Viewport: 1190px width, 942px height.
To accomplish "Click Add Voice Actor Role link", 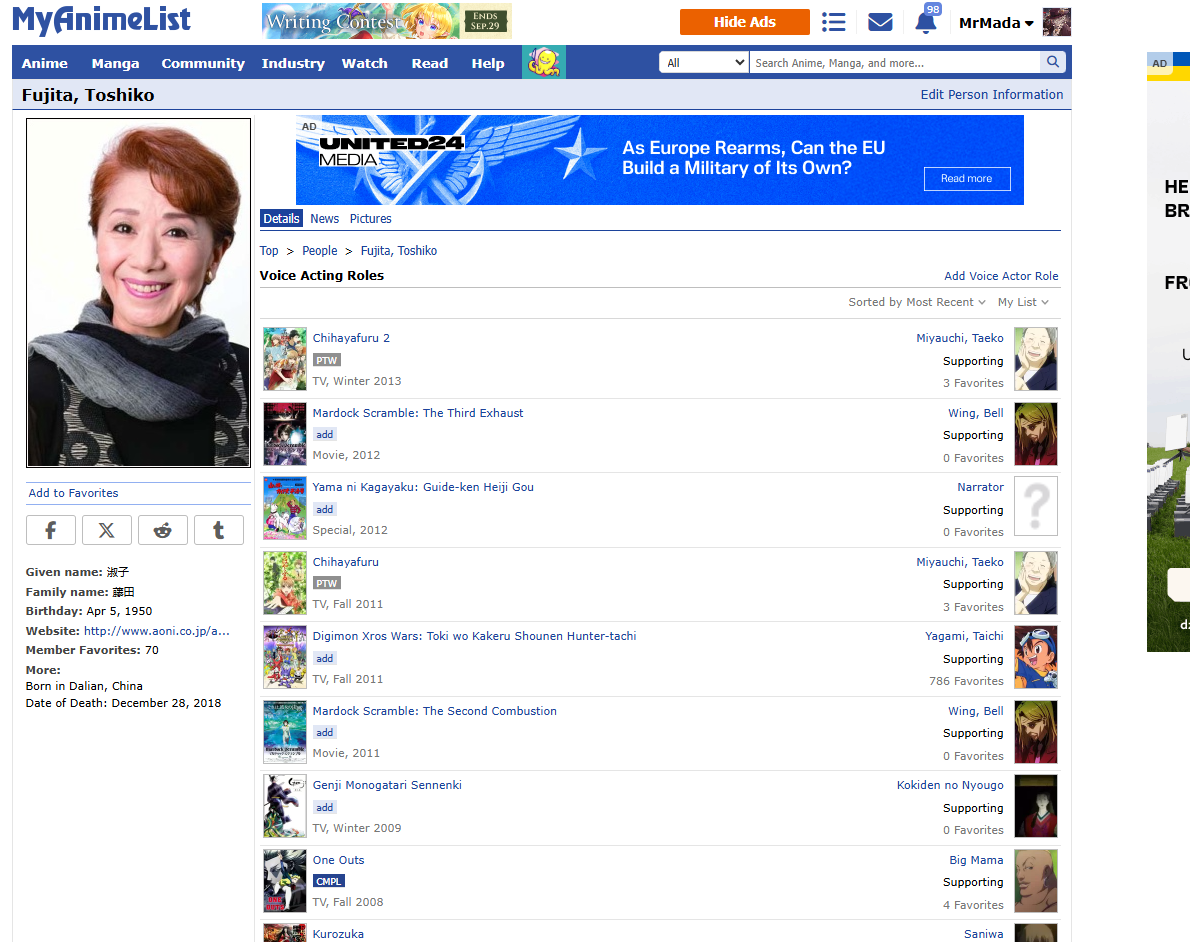I will (1001, 276).
